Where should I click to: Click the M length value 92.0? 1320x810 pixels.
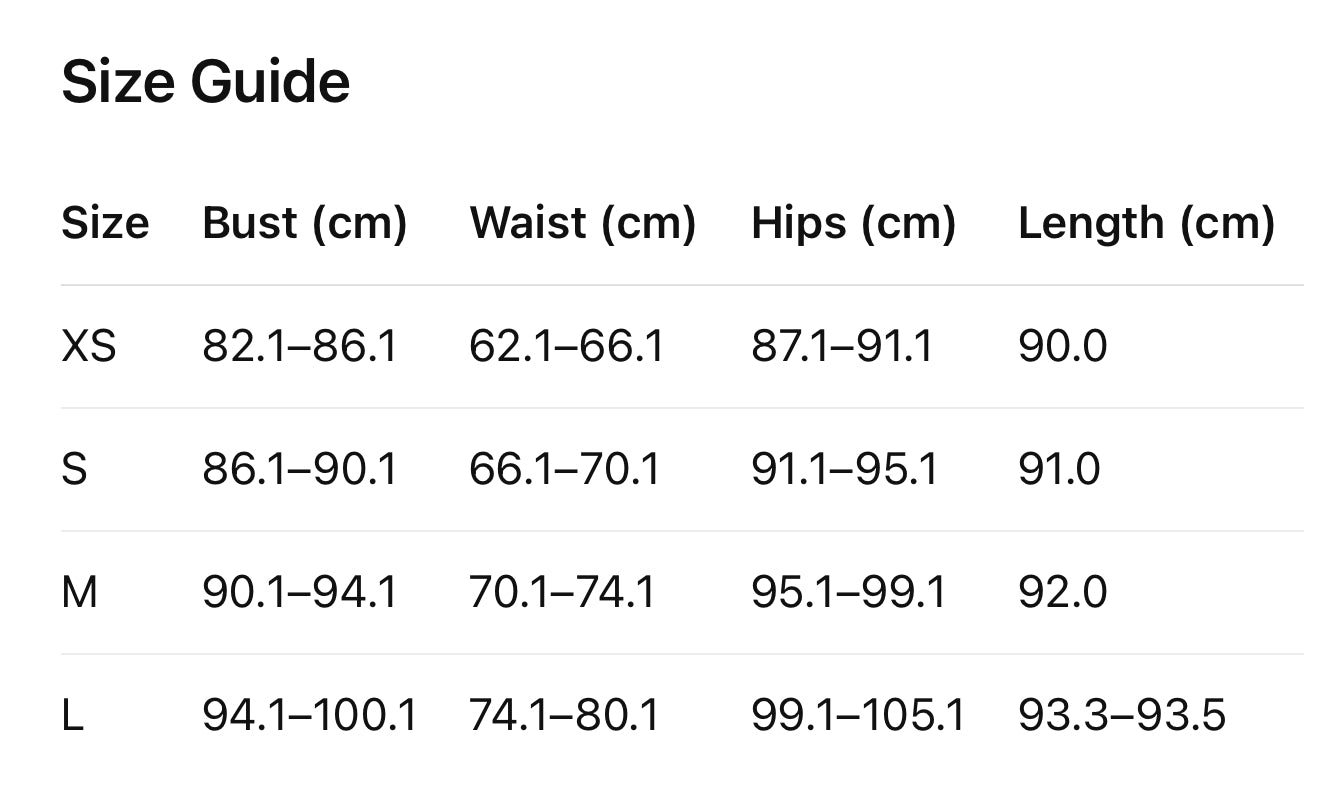[1062, 593]
